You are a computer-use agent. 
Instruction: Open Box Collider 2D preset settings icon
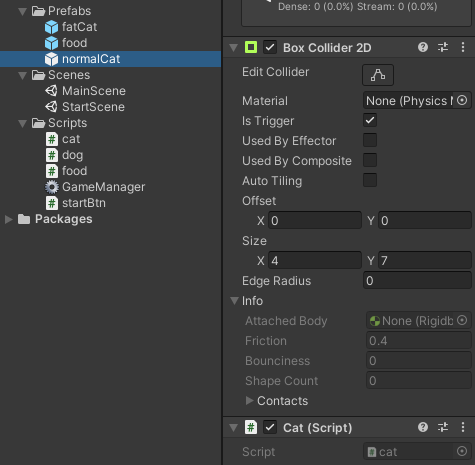443,47
